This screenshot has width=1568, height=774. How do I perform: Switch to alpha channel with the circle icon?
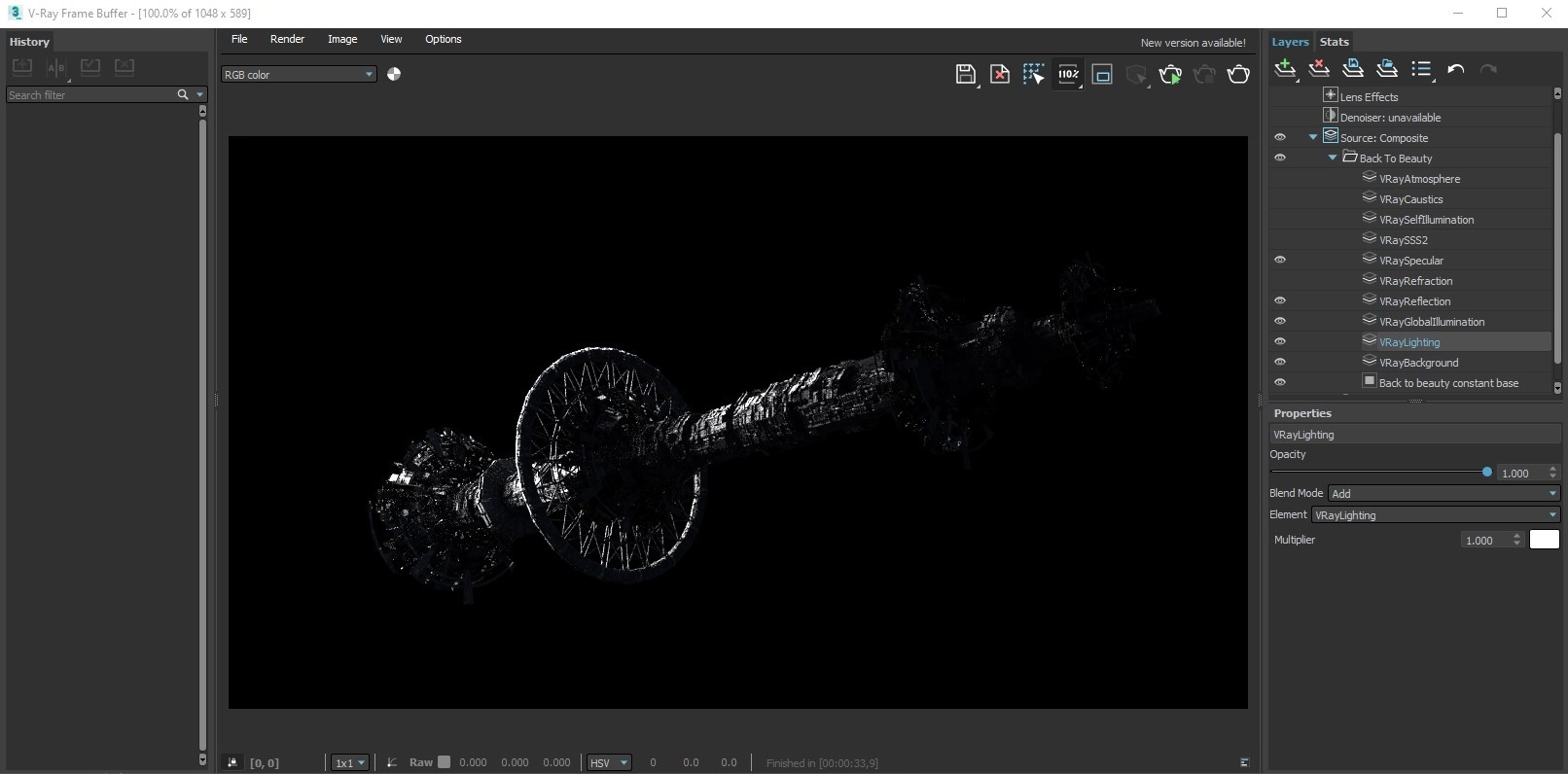pos(394,75)
